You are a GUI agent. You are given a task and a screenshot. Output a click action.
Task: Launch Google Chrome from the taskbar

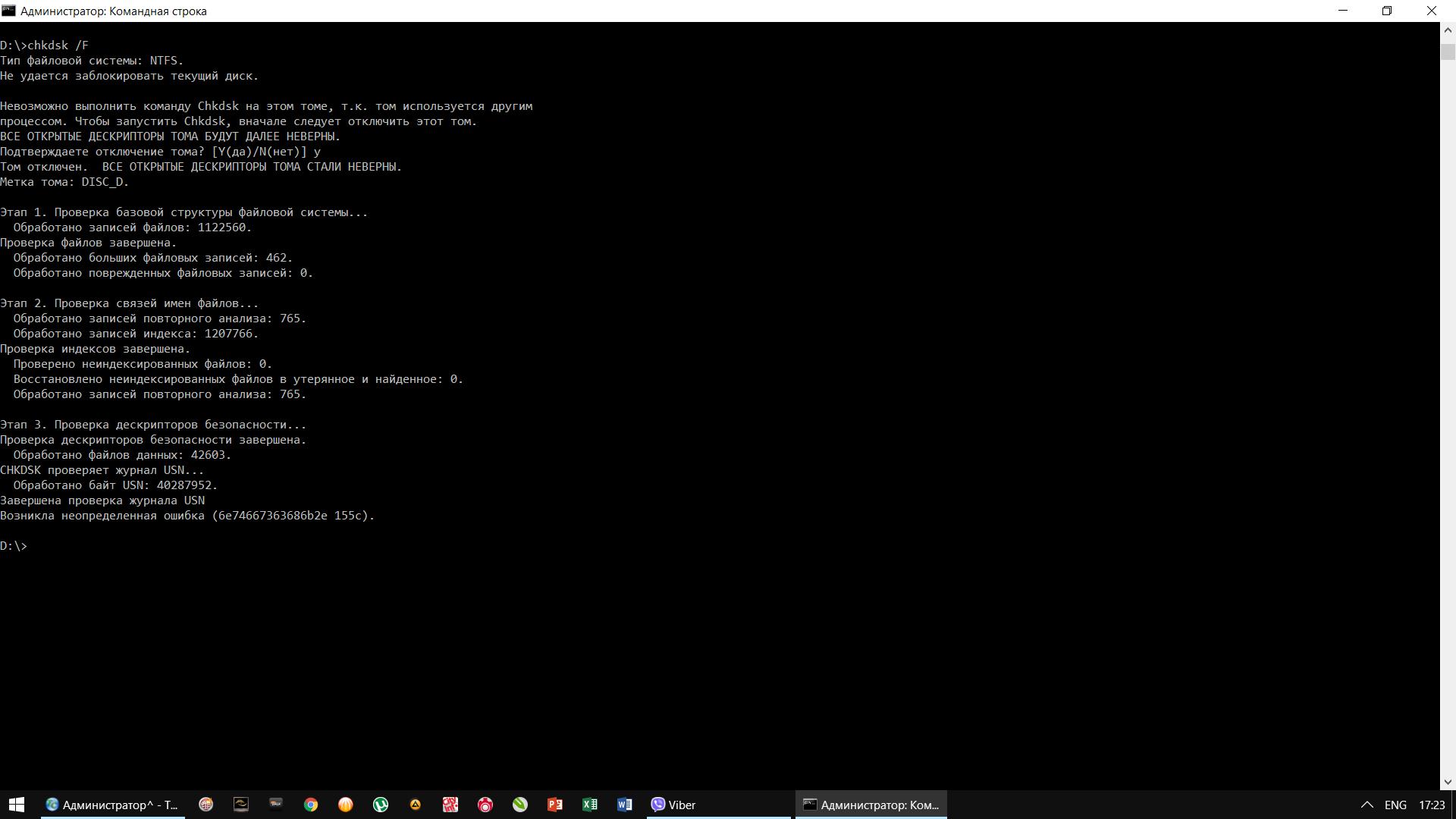[x=311, y=805]
